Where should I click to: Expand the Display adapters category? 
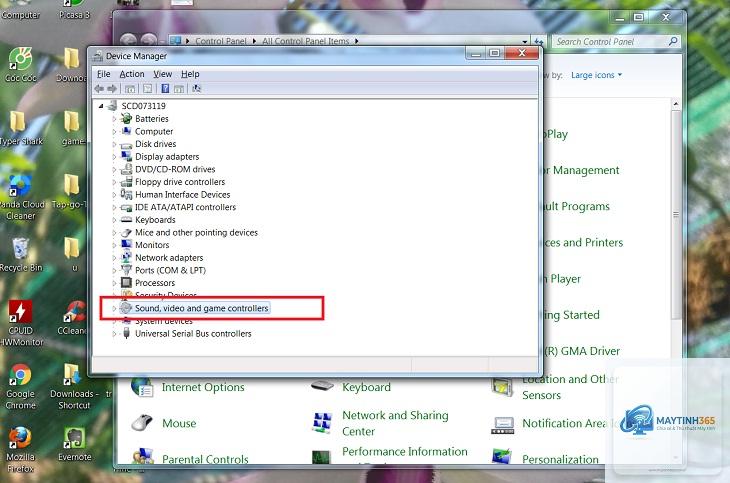pyautogui.click(x=114, y=157)
